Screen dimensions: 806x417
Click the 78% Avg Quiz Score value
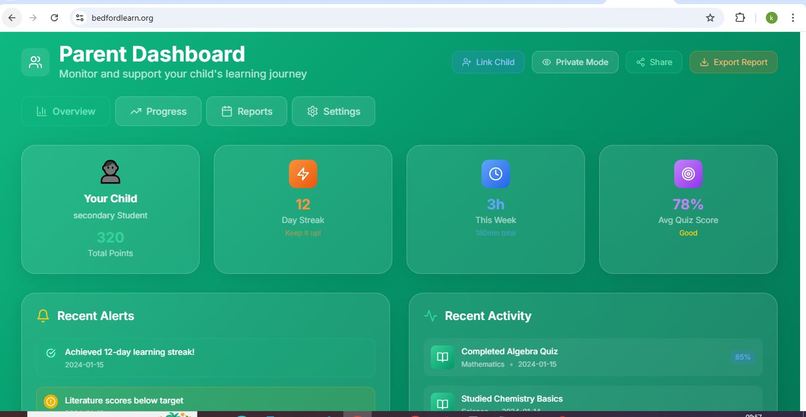coord(688,205)
